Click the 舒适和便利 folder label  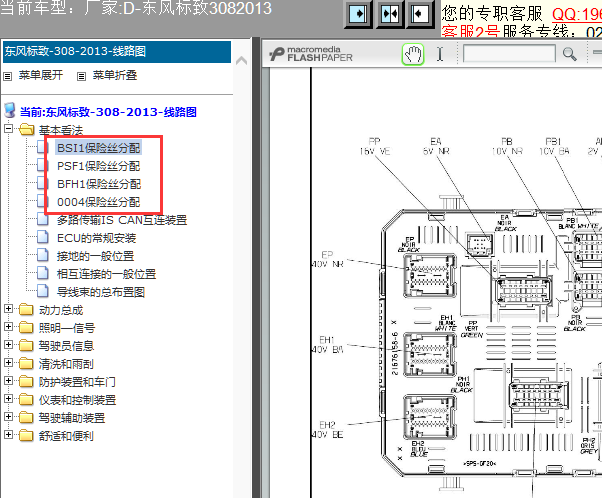pos(66,436)
